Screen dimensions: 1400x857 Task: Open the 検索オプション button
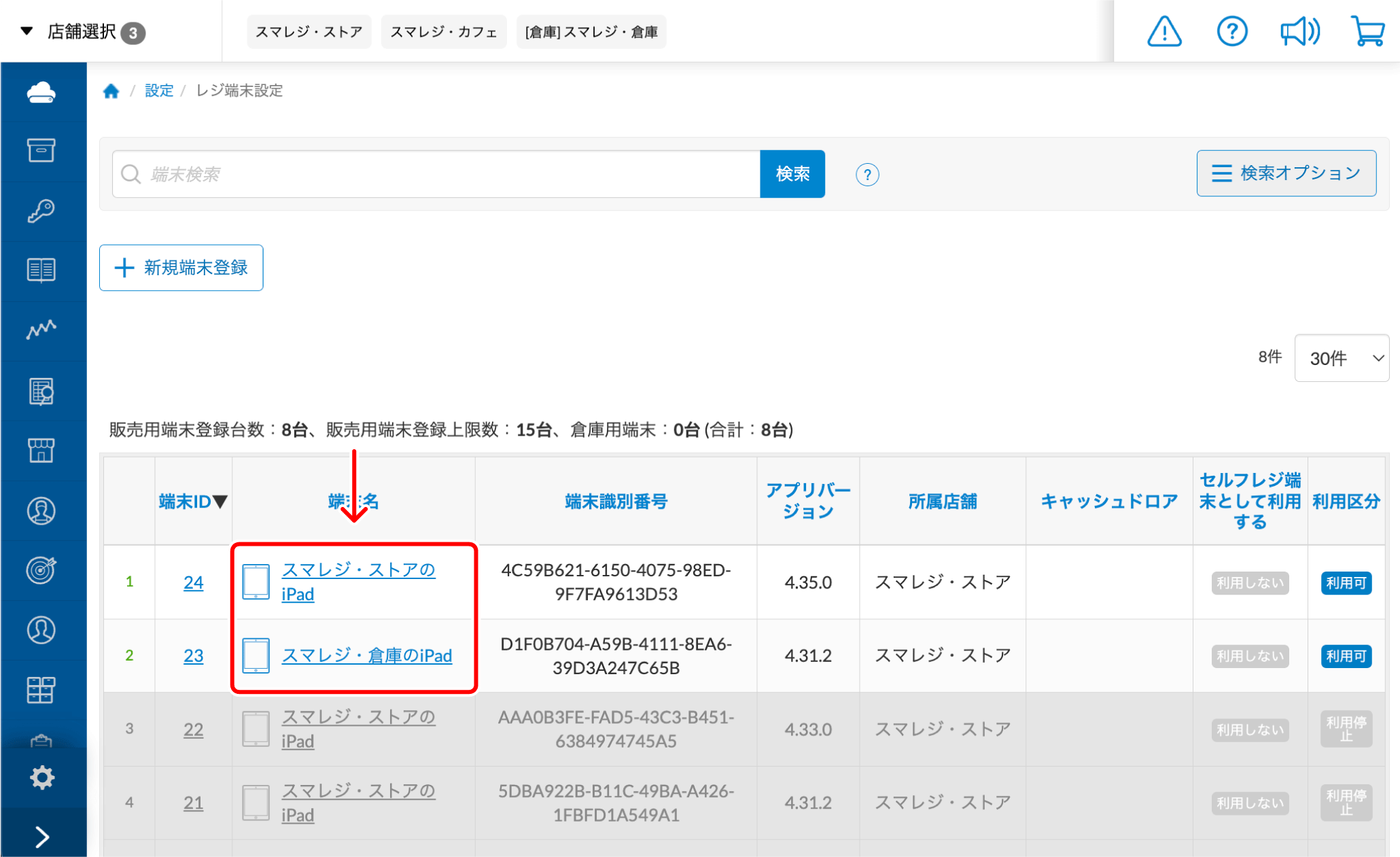[1287, 173]
